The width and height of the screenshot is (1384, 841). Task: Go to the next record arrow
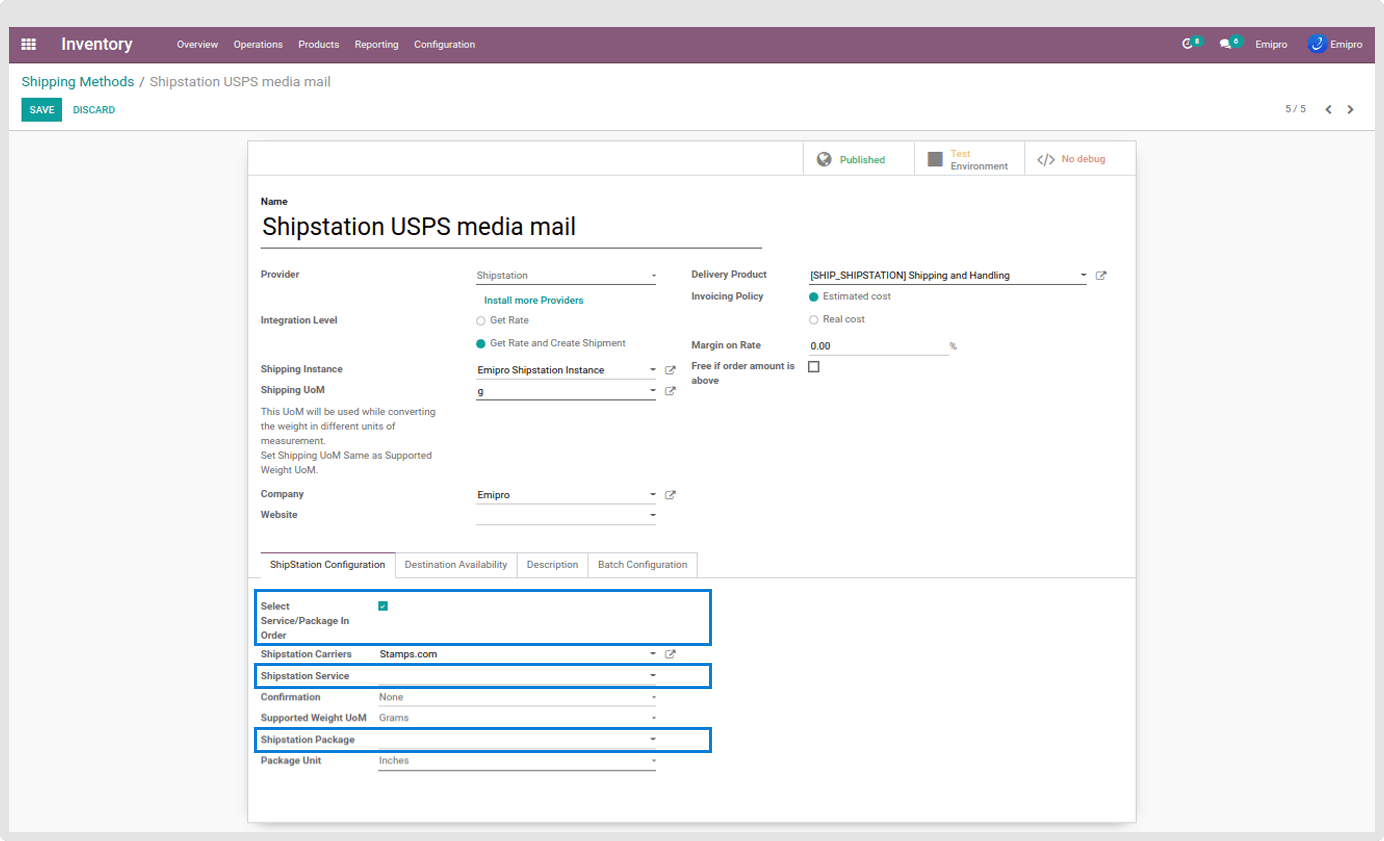pyautogui.click(x=1350, y=109)
